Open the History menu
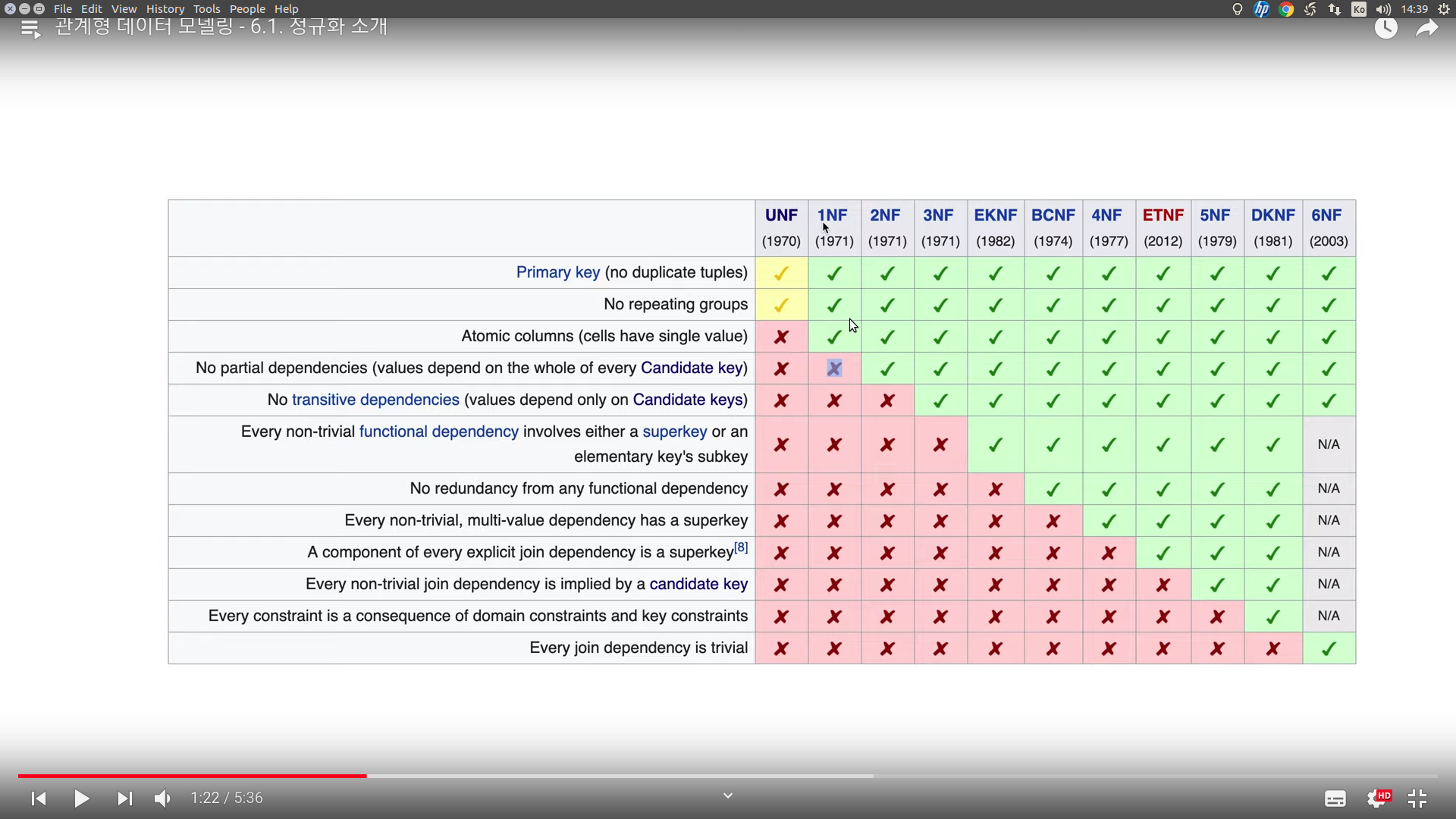Viewport: 1456px width, 819px height. point(165,9)
